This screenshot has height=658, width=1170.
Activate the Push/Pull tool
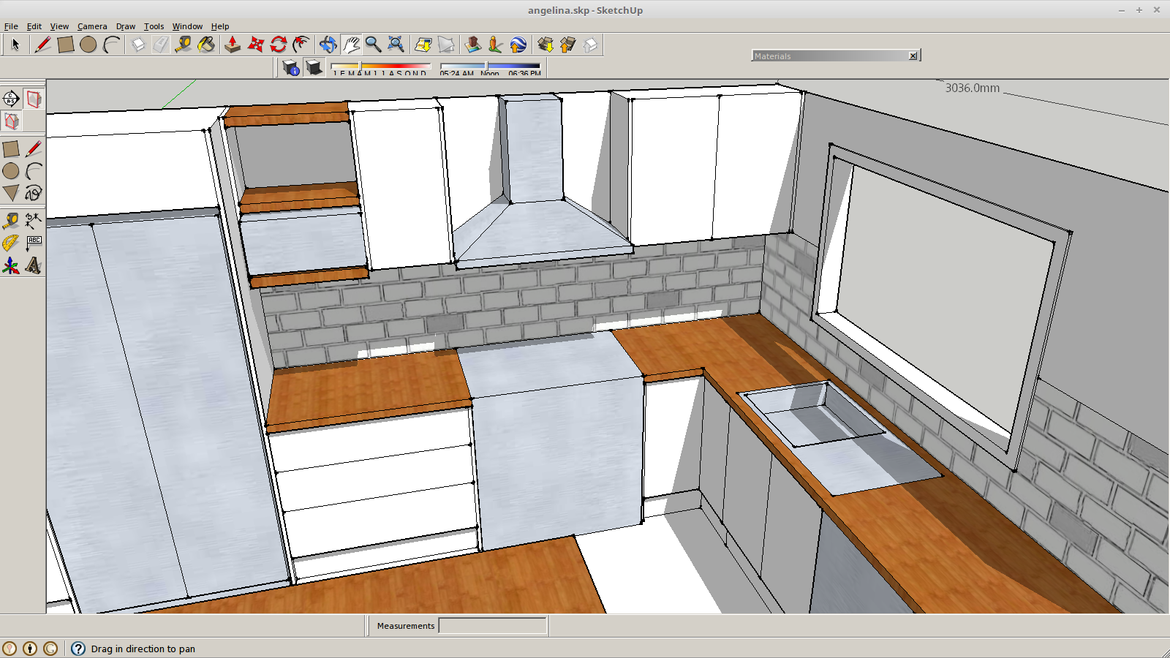(232, 44)
